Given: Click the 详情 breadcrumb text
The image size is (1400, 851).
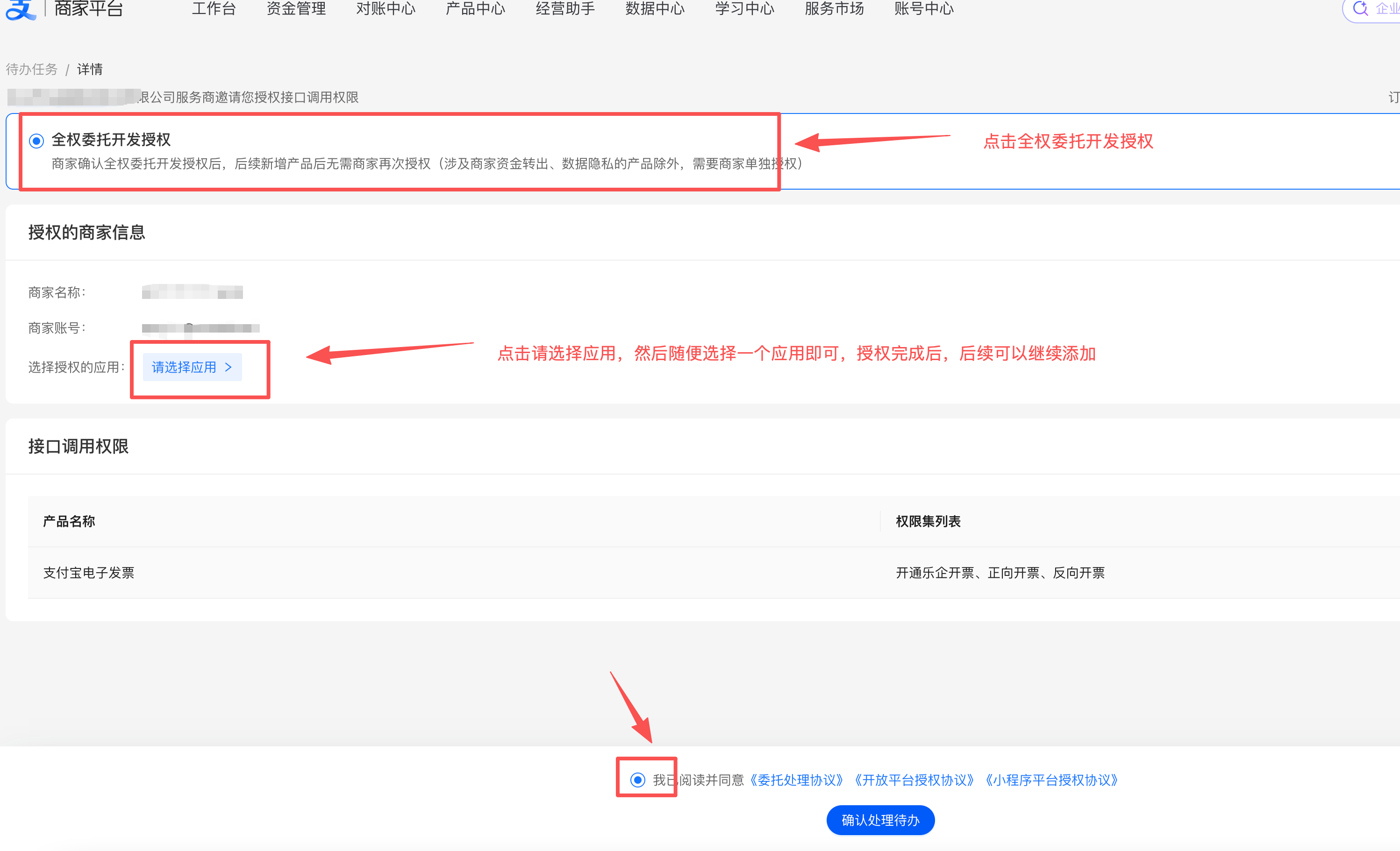Looking at the screenshot, I should pos(90,69).
